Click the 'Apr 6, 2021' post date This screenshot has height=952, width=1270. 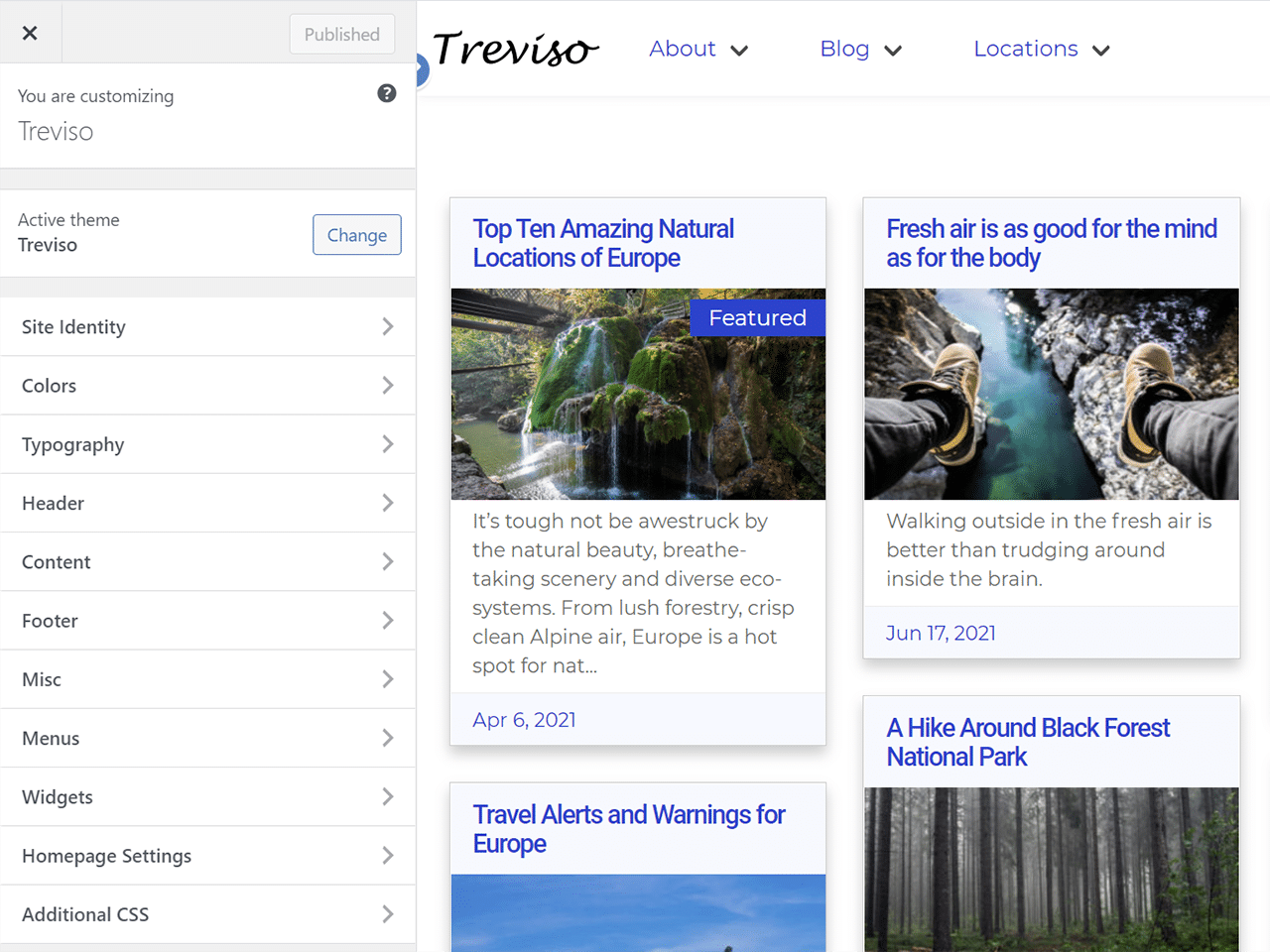point(524,720)
